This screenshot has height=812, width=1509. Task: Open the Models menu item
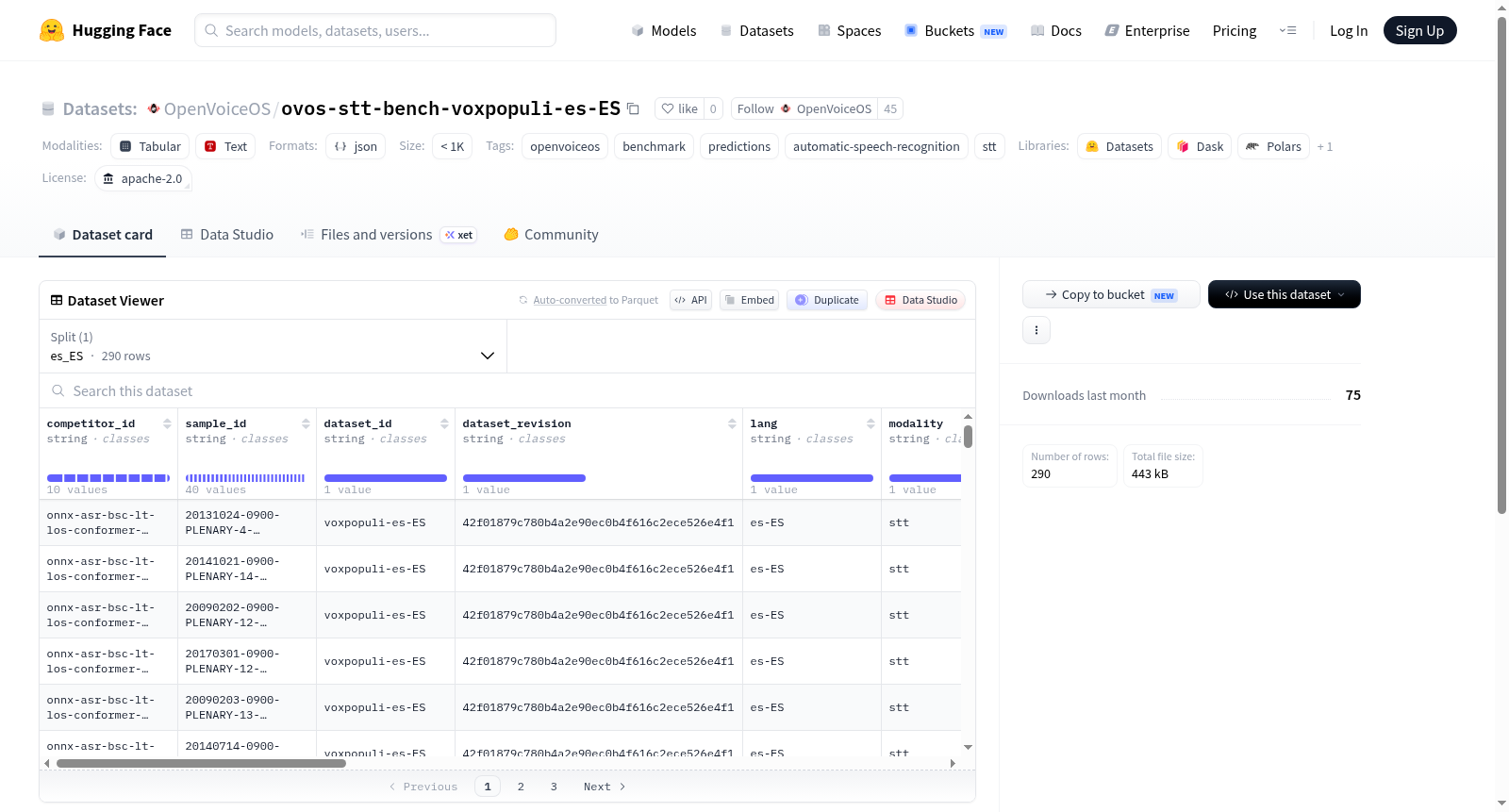pyautogui.click(x=664, y=30)
